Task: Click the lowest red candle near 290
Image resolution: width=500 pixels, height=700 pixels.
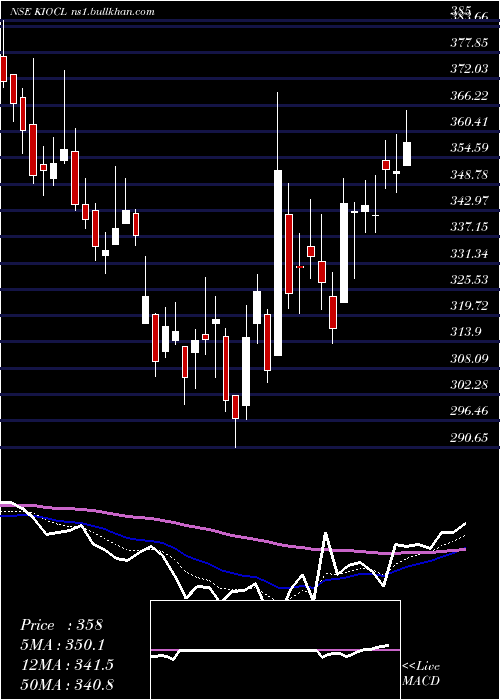Action: tap(235, 407)
